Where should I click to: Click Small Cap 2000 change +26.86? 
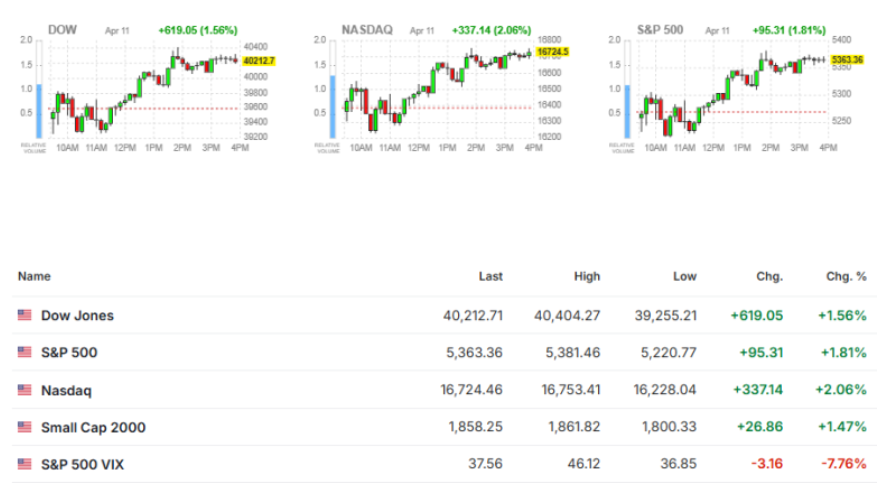pyautogui.click(x=760, y=427)
